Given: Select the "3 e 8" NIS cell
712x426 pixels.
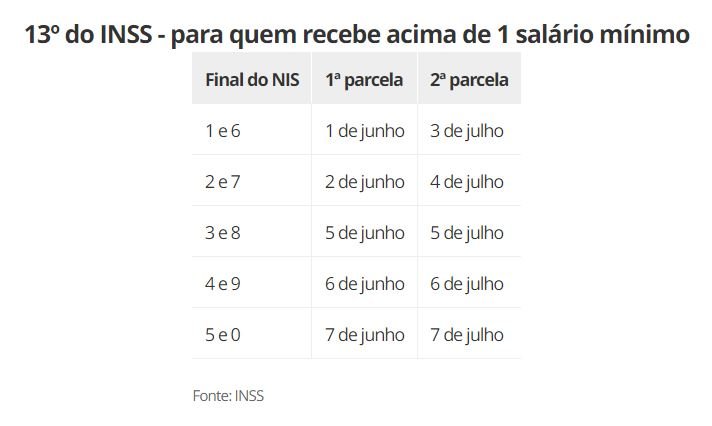Looking at the screenshot, I should [223, 233].
